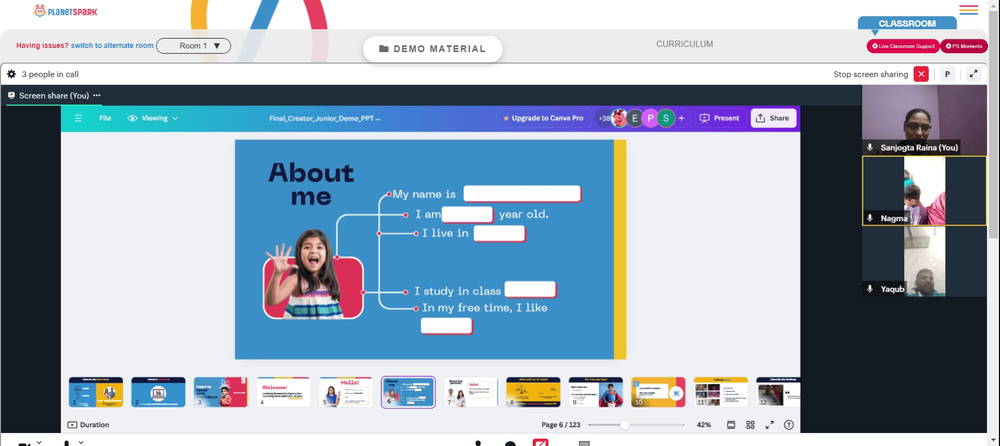Click switch to alternate room link
The height and width of the screenshot is (446, 1000).
112,46
